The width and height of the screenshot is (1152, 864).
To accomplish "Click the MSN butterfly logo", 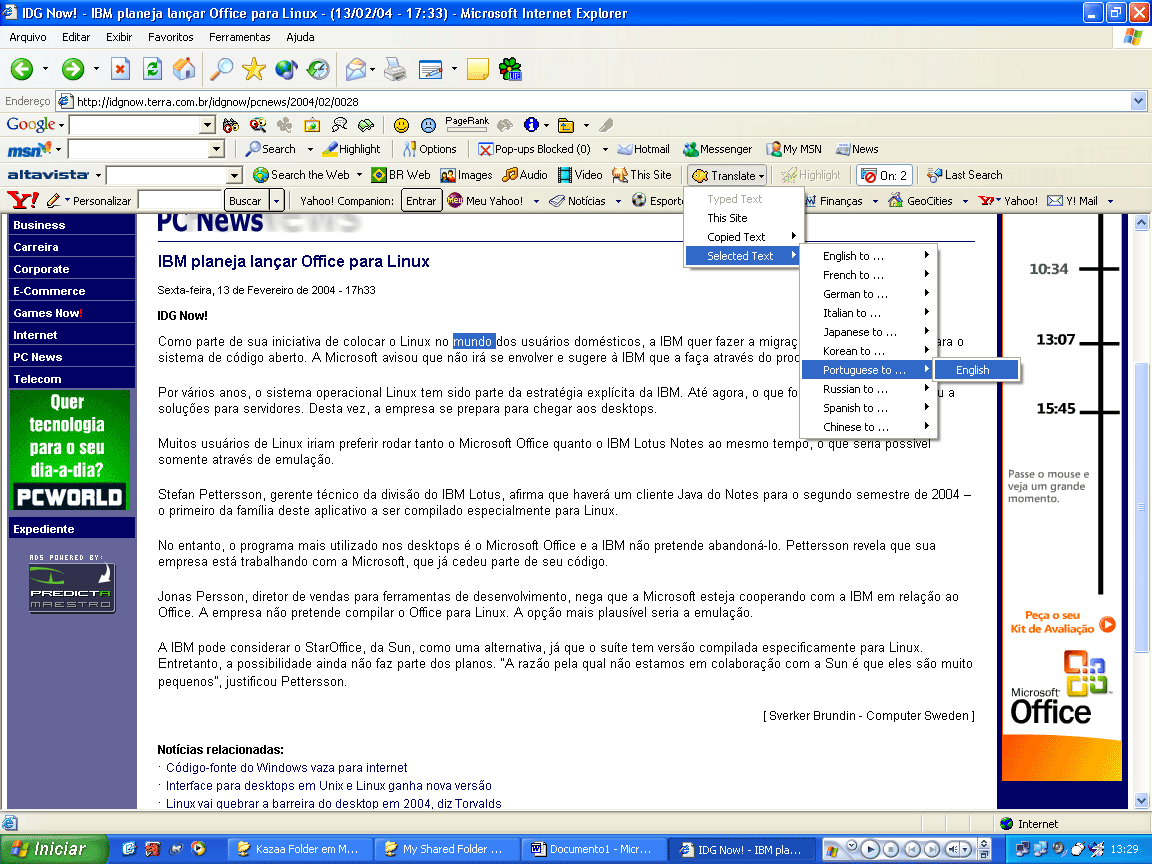I will coord(29,149).
